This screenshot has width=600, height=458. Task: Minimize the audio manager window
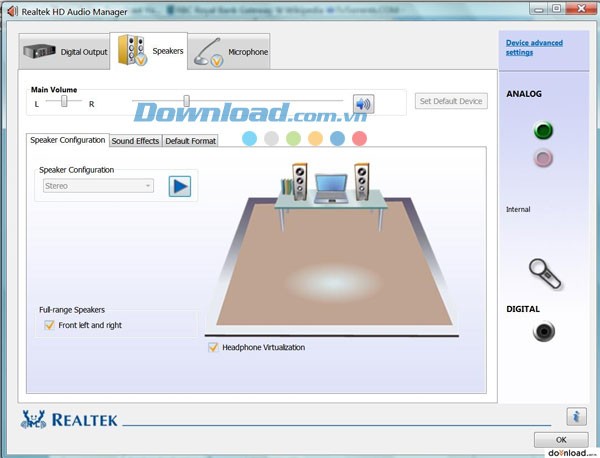coord(539,8)
